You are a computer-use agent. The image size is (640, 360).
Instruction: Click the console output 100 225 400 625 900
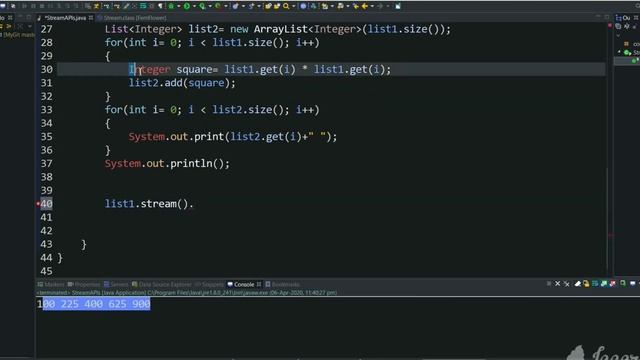click(x=94, y=304)
